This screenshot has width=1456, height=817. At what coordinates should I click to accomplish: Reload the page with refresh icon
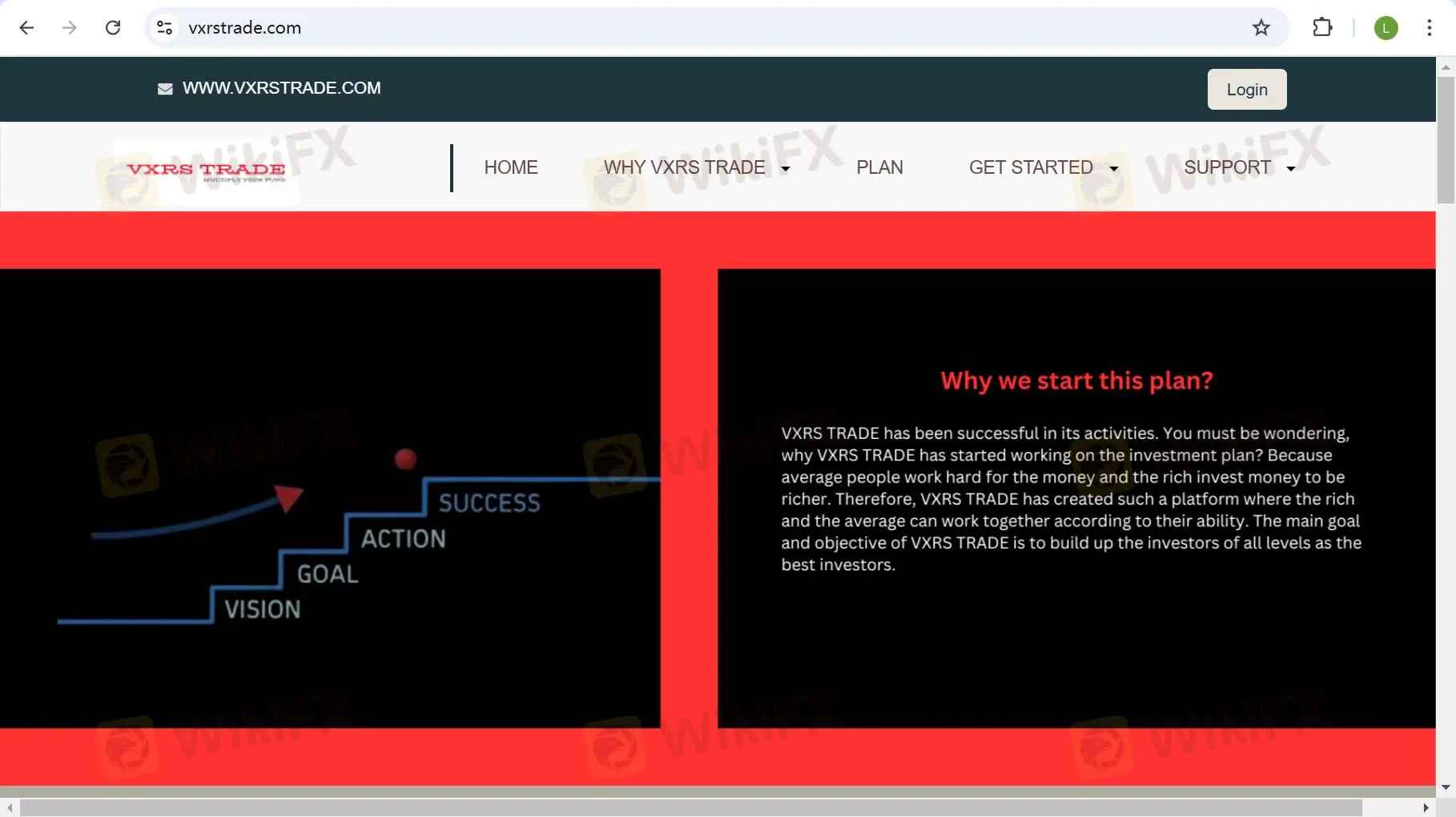(113, 28)
